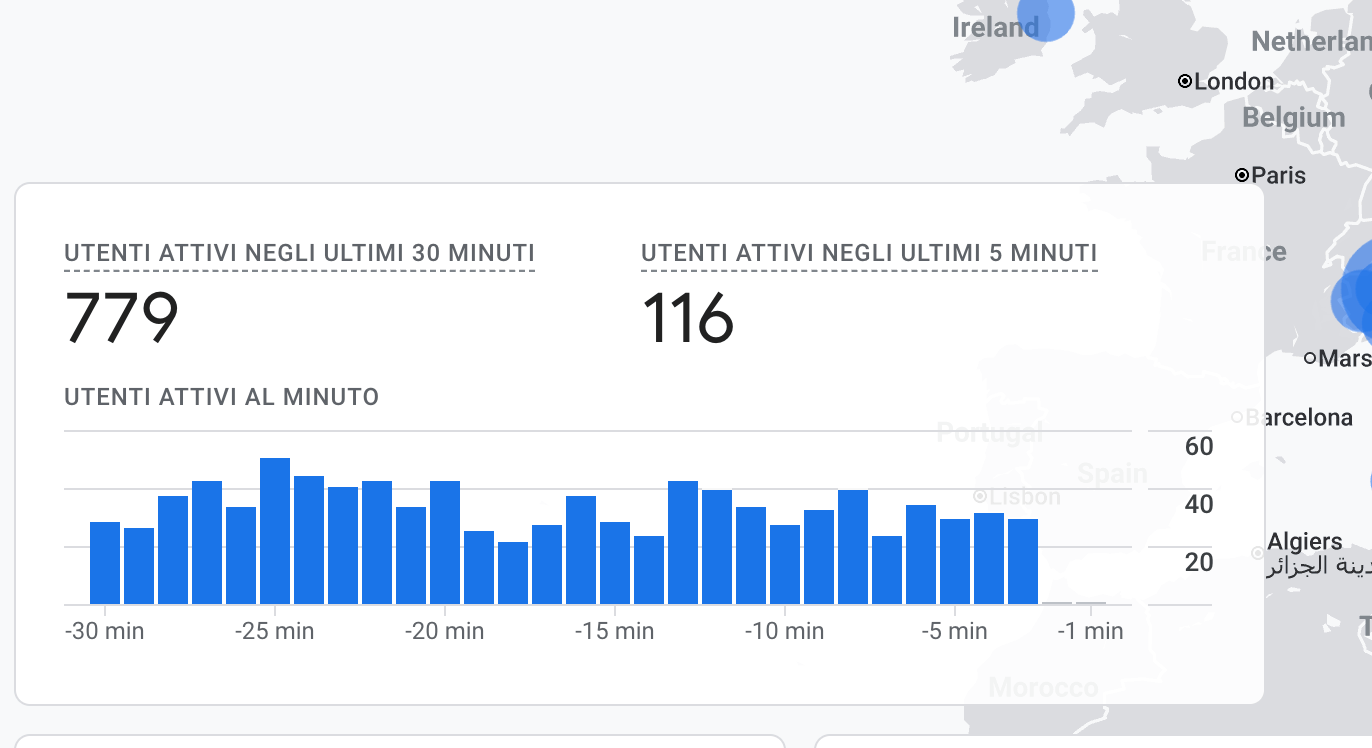1372x748 pixels.
Task: Click the 40 value on the y-axis
Action: tap(1199, 504)
